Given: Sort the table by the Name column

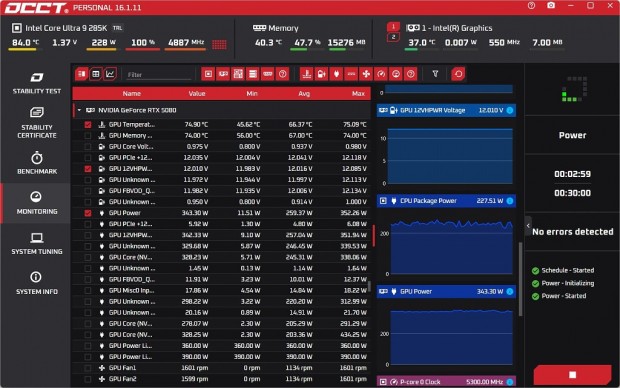Looking at the screenshot, I should pos(132,94).
